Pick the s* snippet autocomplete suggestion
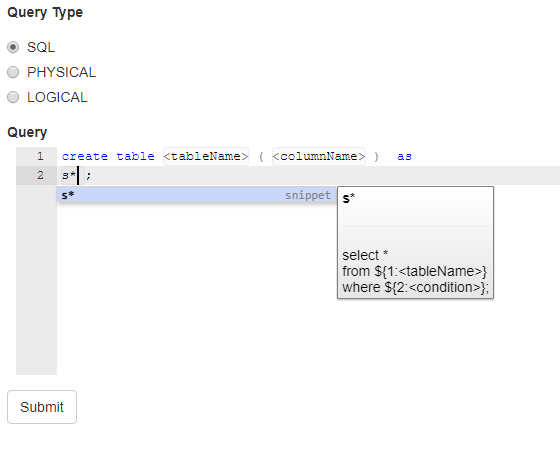 [196, 195]
